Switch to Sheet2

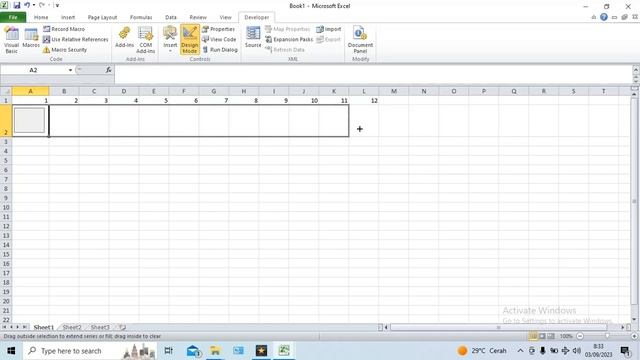[72, 327]
